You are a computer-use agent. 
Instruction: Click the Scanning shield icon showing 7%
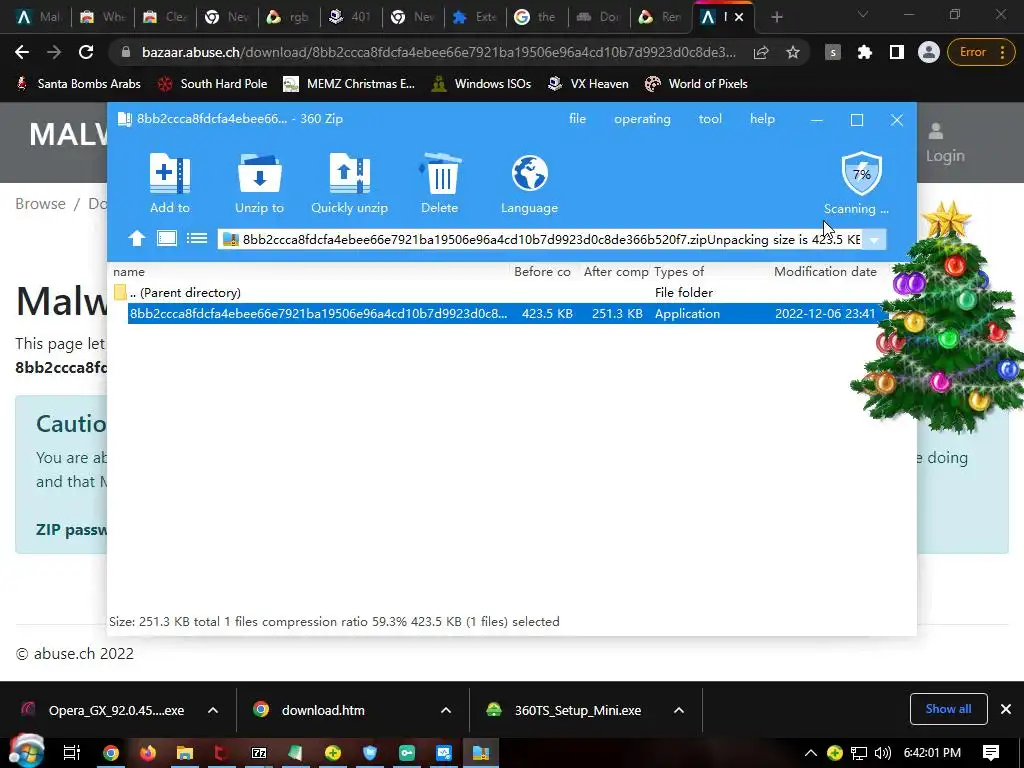861,174
